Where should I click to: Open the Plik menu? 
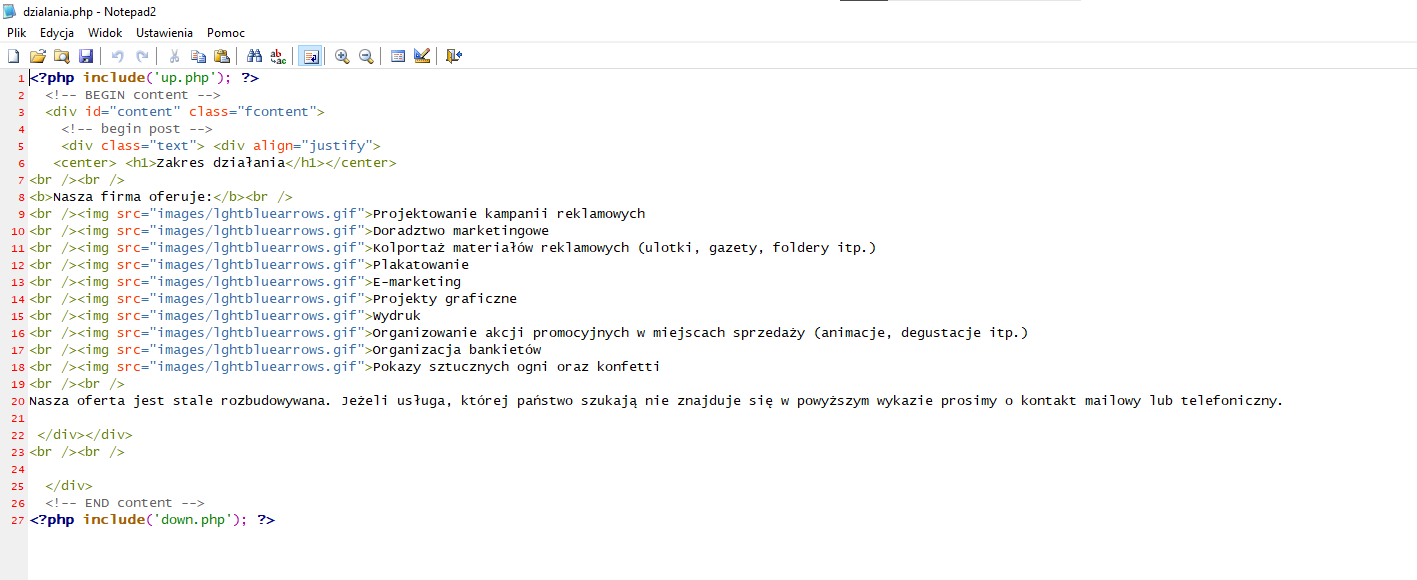coord(16,33)
